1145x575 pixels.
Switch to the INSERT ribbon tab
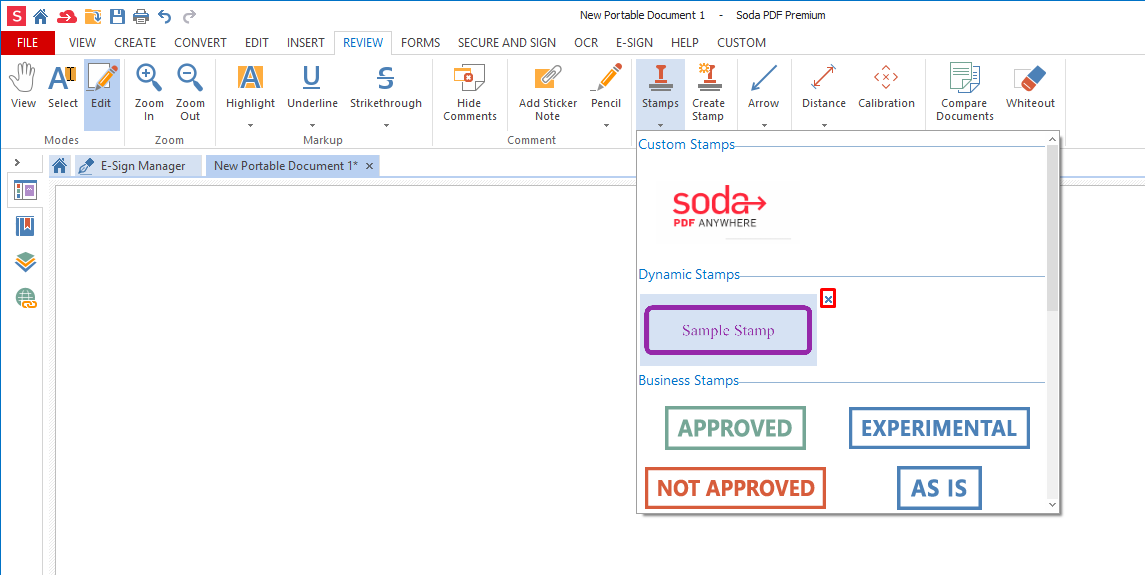click(305, 42)
